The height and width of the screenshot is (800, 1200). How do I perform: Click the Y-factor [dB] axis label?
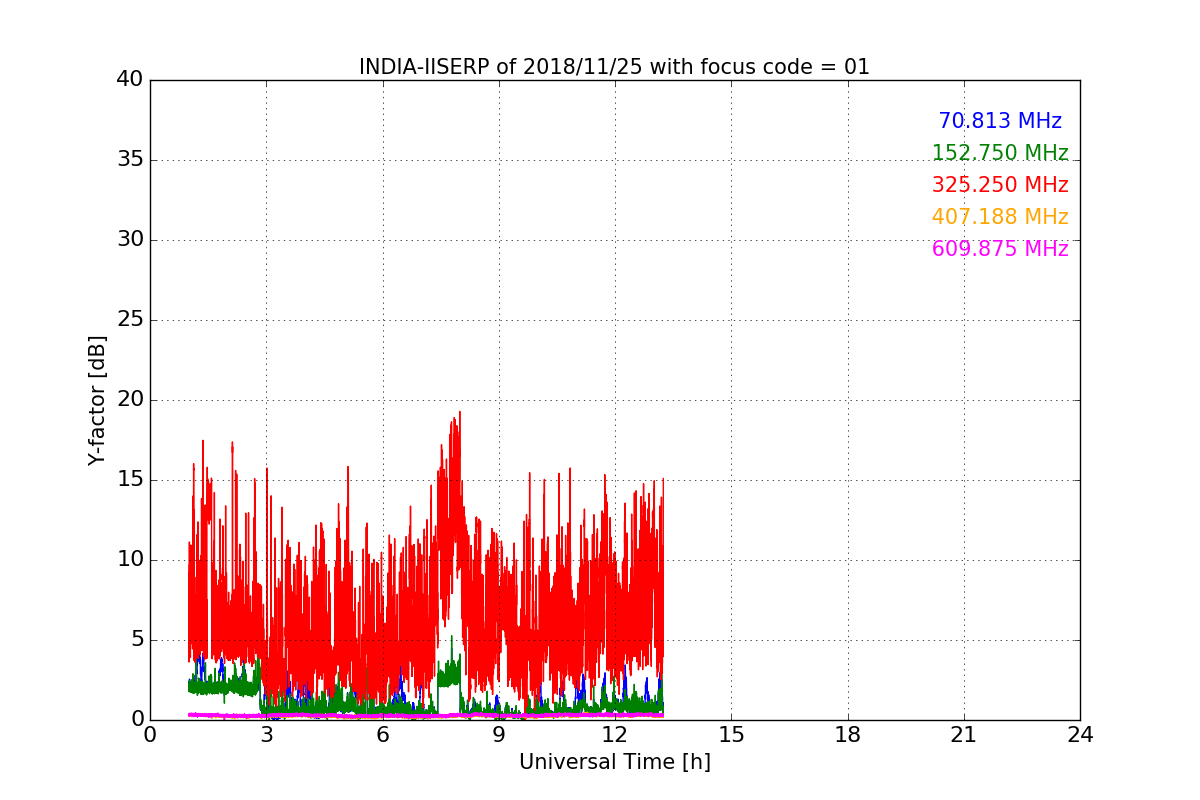[97, 400]
